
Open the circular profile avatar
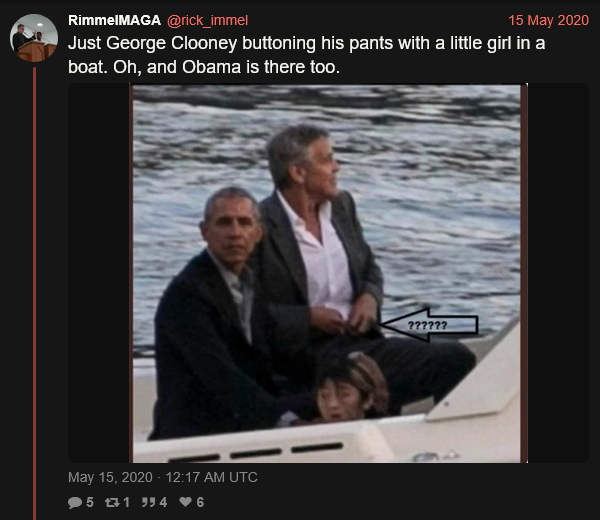pos(34,38)
